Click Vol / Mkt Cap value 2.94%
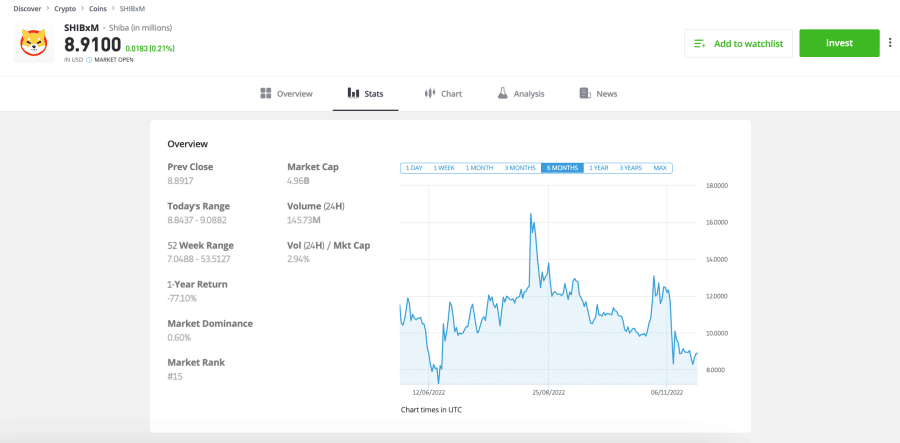Screen dimensions: 900x443 click(298, 259)
